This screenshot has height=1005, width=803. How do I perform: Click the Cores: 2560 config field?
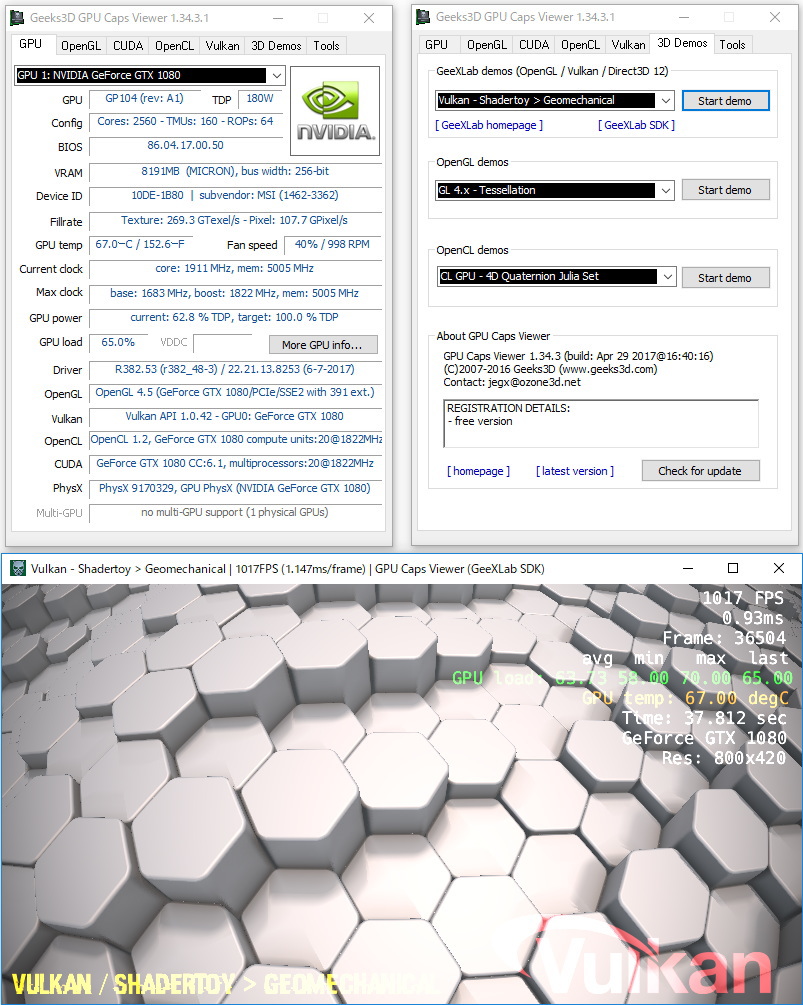pyautogui.click(x=186, y=122)
